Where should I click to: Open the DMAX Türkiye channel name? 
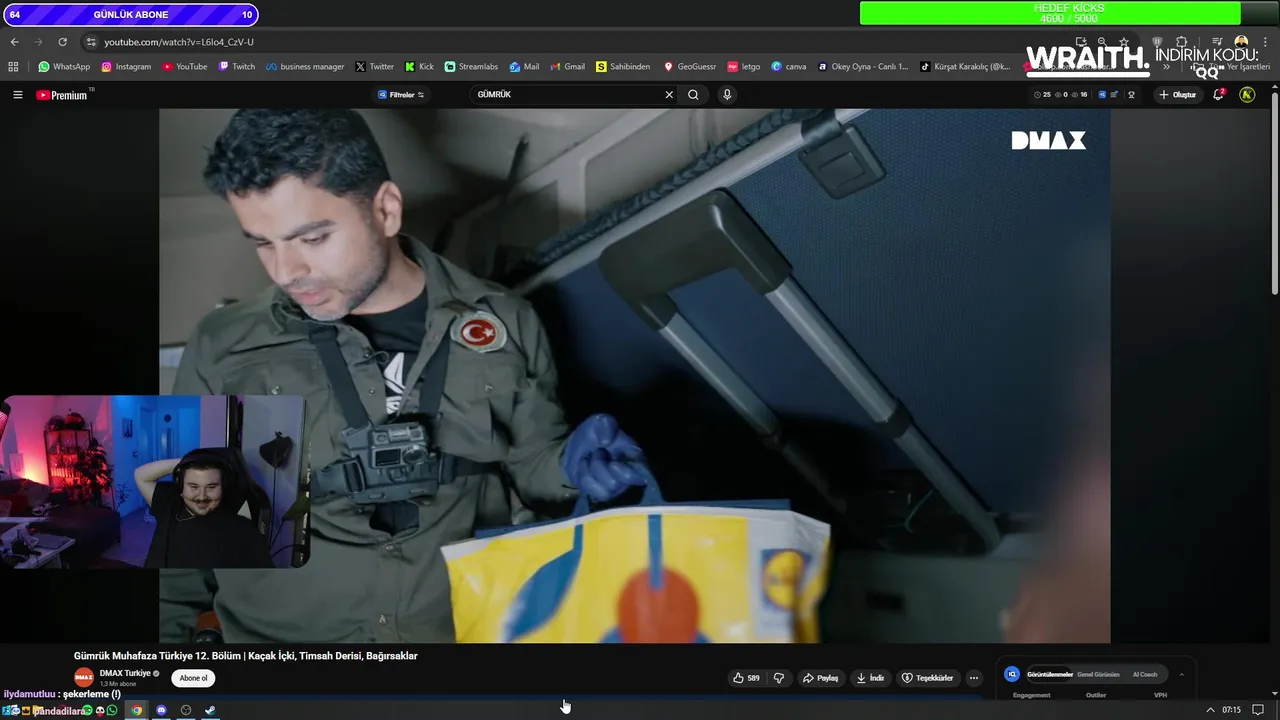pyautogui.click(x=125, y=673)
